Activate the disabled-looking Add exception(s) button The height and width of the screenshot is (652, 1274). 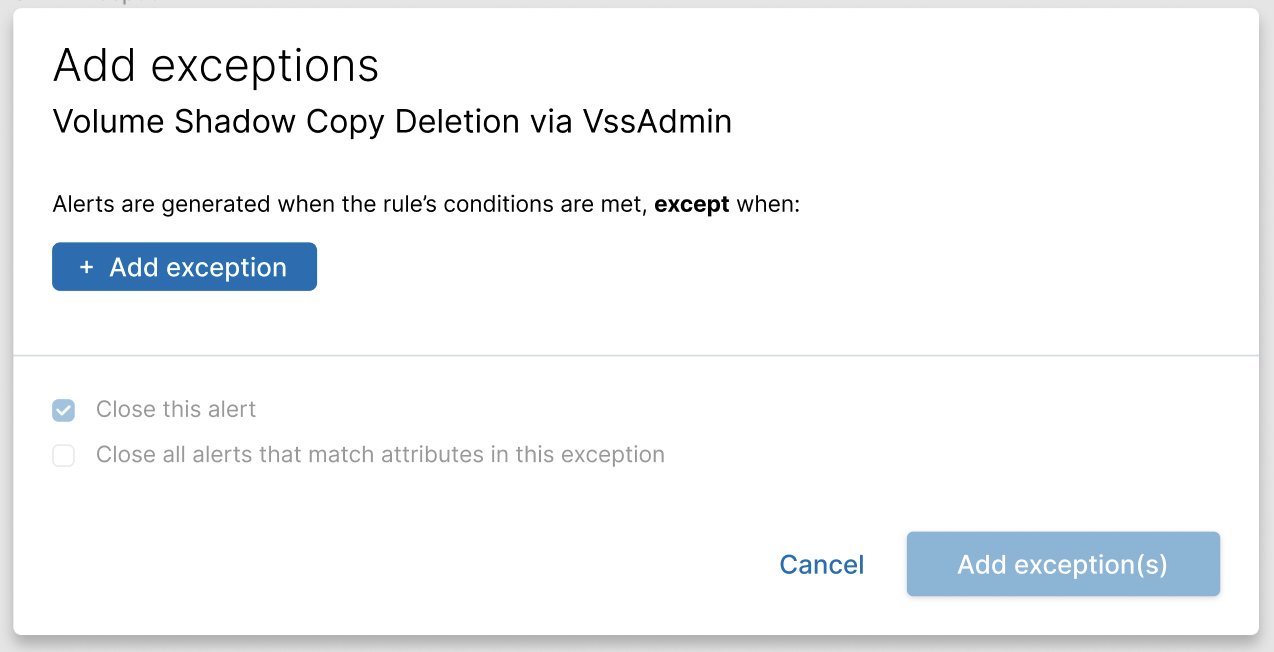pos(1062,564)
